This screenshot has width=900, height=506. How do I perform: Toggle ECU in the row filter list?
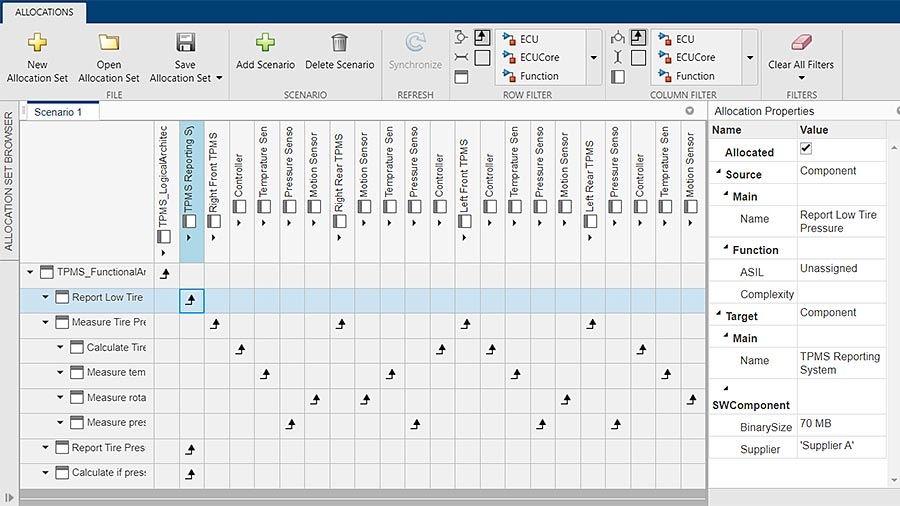[528, 39]
